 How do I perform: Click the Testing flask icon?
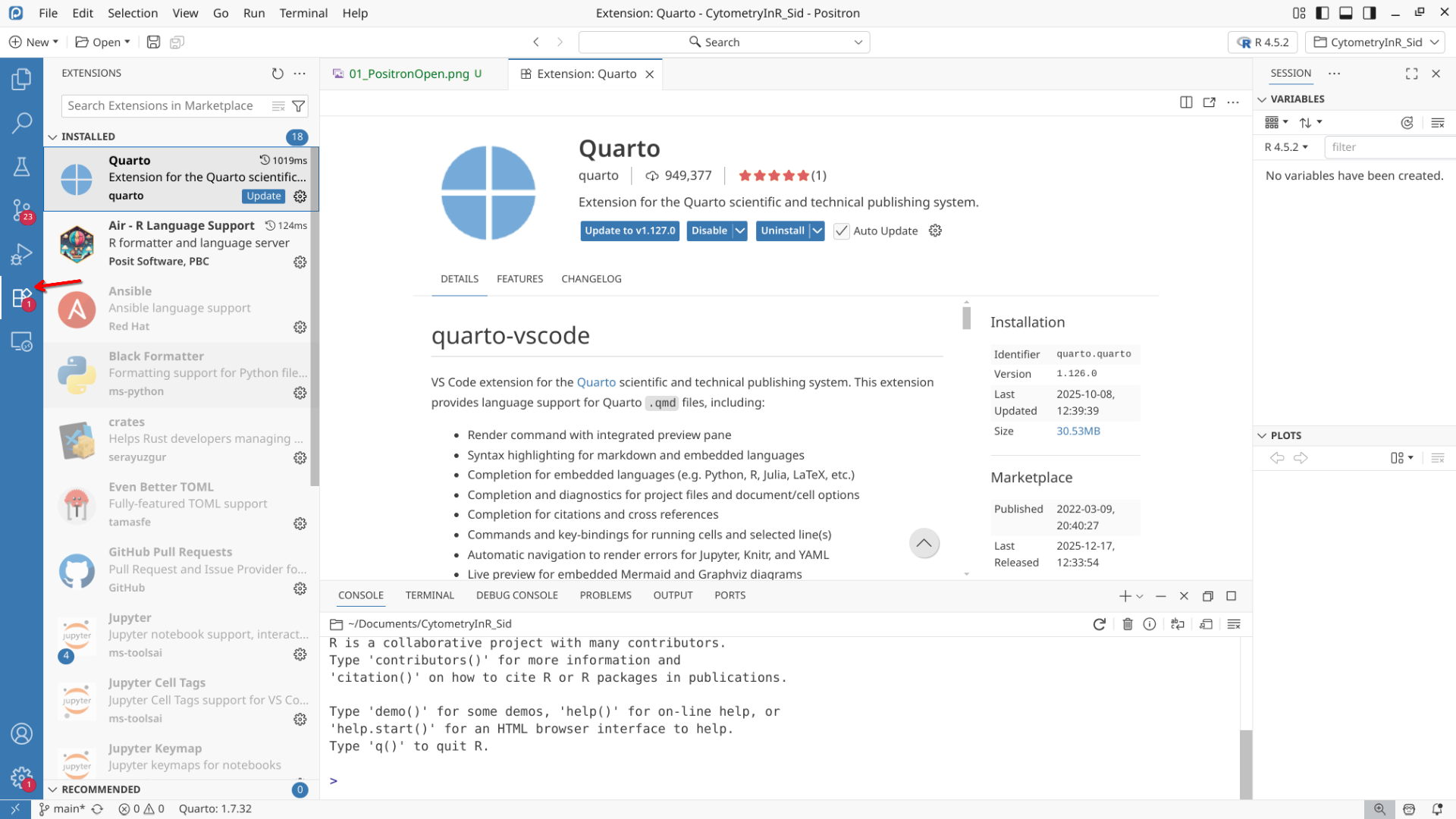21,166
